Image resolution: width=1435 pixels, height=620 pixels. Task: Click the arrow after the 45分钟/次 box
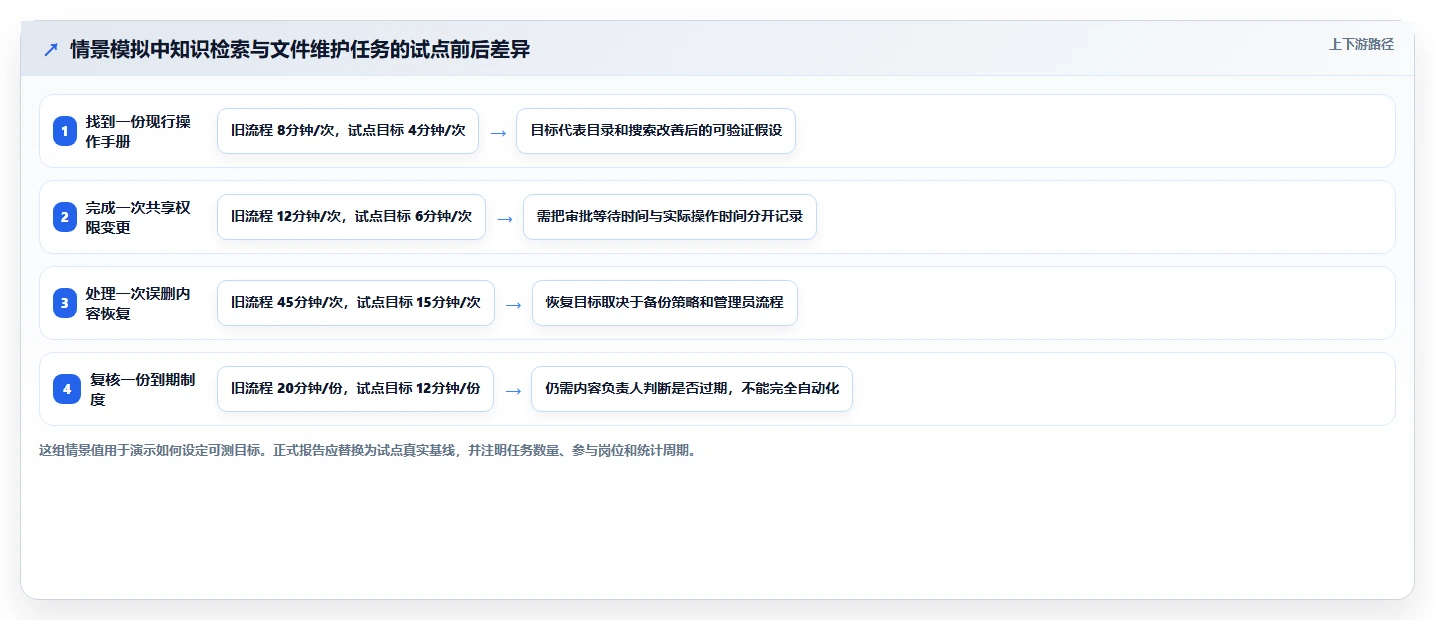[x=514, y=304]
